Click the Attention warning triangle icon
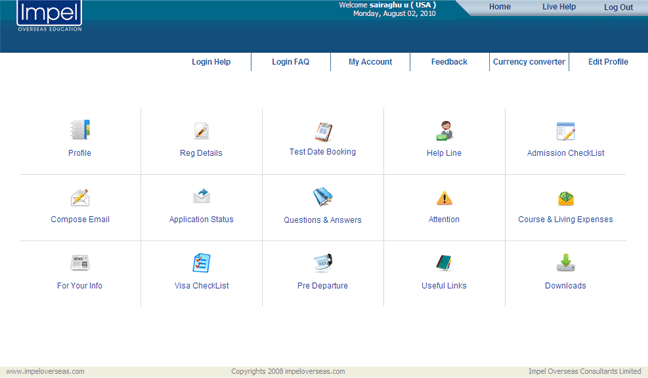 [x=445, y=198]
